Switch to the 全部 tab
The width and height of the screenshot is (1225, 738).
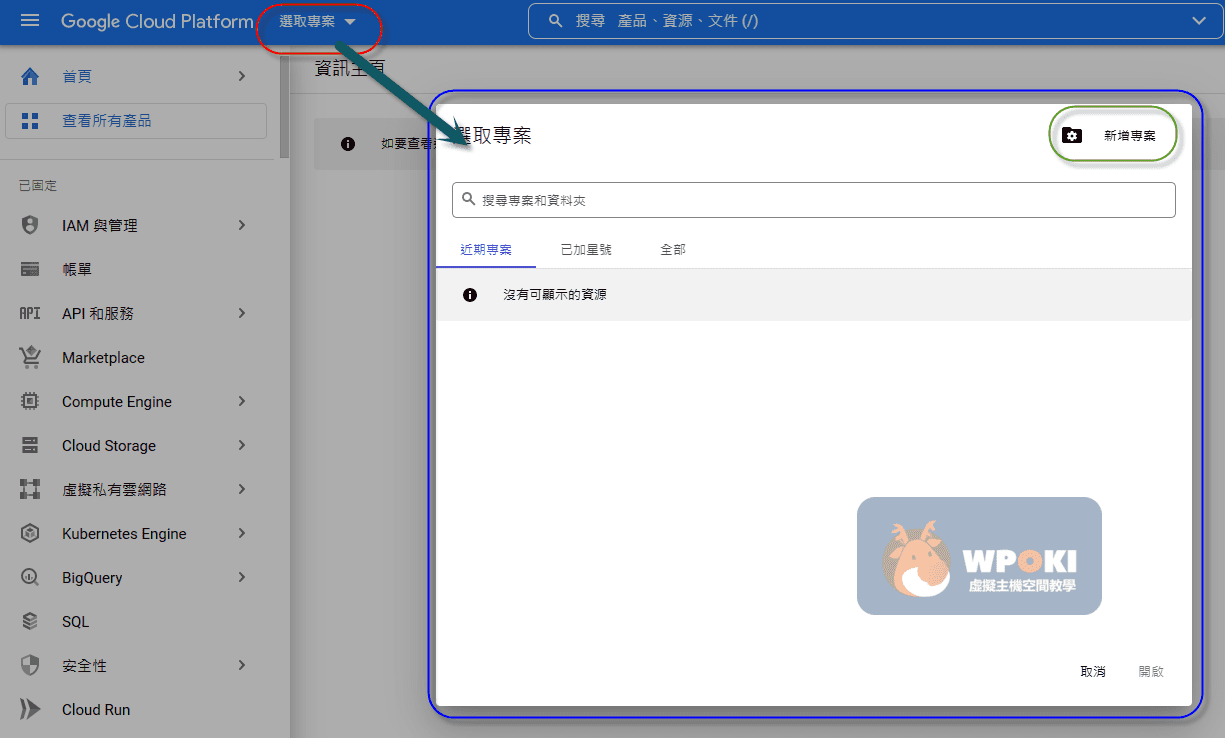click(x=673, y=249)
